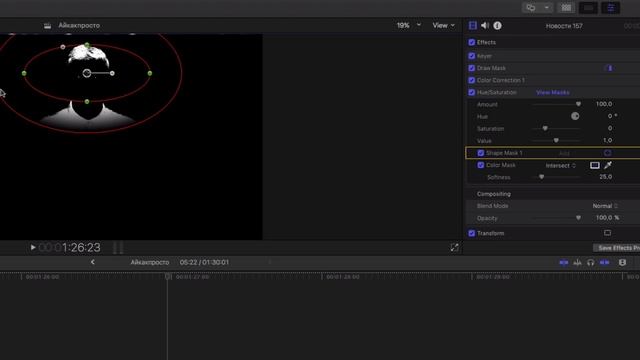Adjust the Saturation slider handle
The image size is (640, 360).
click(545, 128)
